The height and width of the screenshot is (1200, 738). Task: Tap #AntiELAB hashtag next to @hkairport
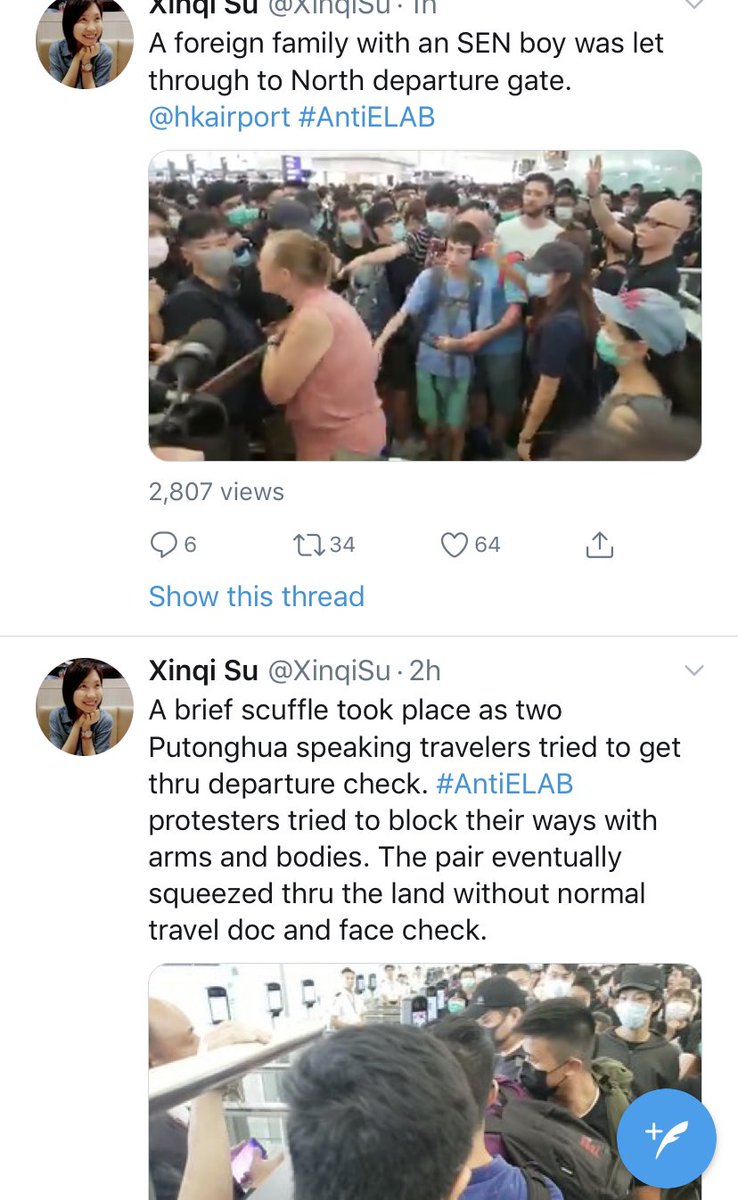click(x=367, y=117)
